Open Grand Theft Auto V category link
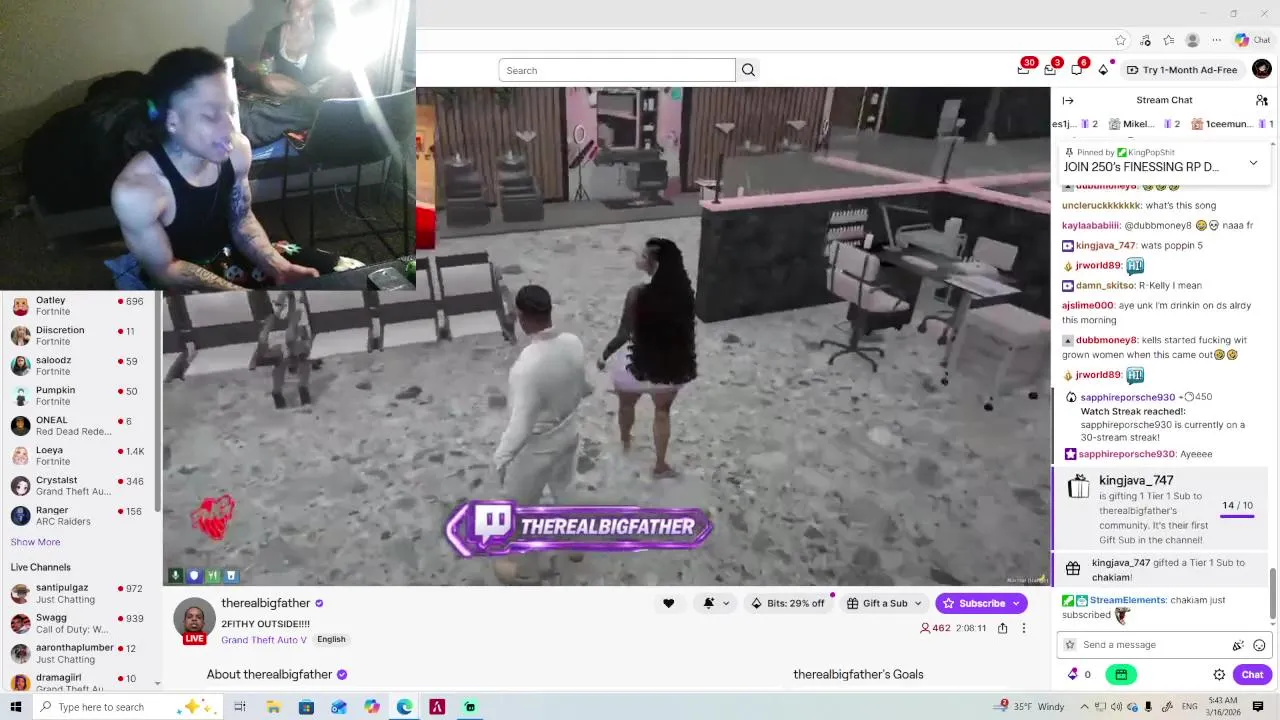Image resolution: width=1280 pixels, height=720 pixels. [264, 640]
